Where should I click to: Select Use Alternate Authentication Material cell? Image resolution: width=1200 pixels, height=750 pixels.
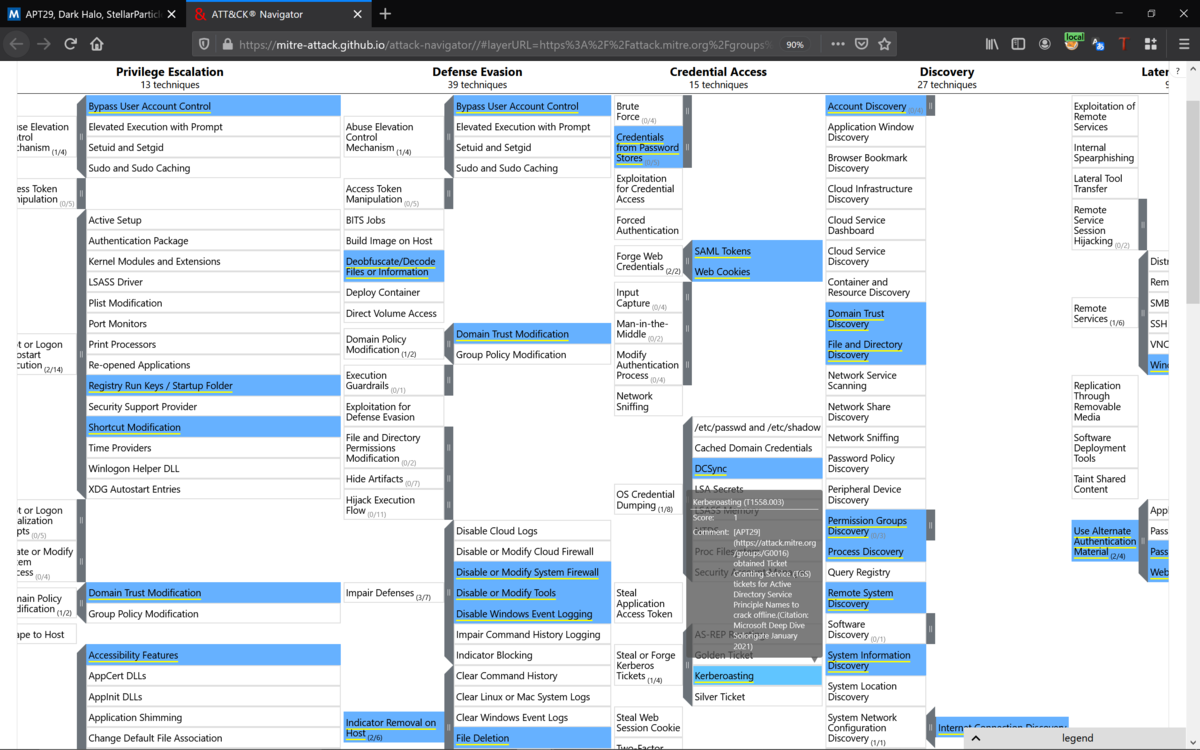(1105, 541)
